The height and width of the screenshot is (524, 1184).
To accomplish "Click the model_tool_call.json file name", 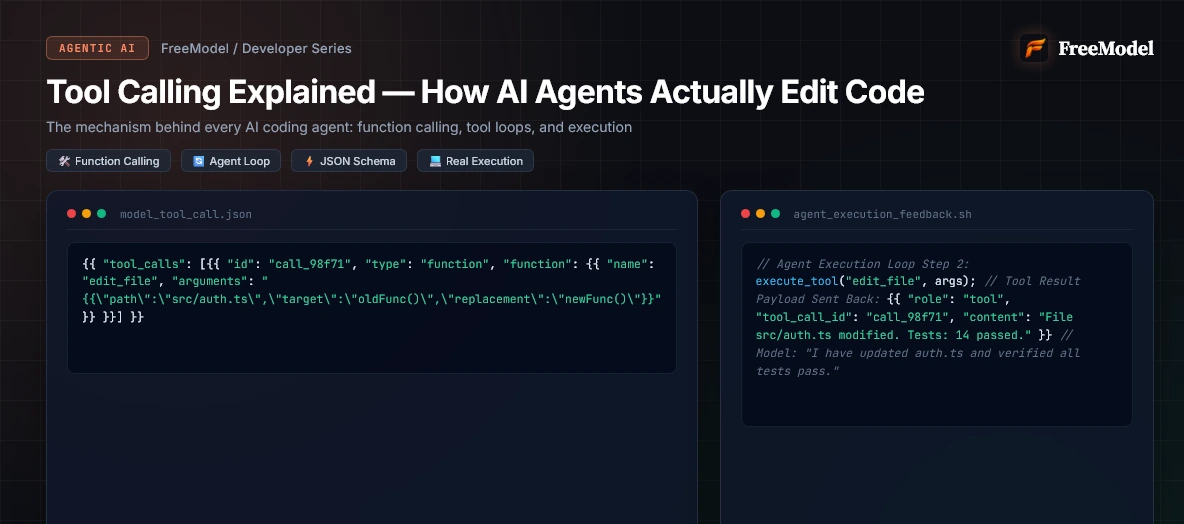I will point(186,214).
